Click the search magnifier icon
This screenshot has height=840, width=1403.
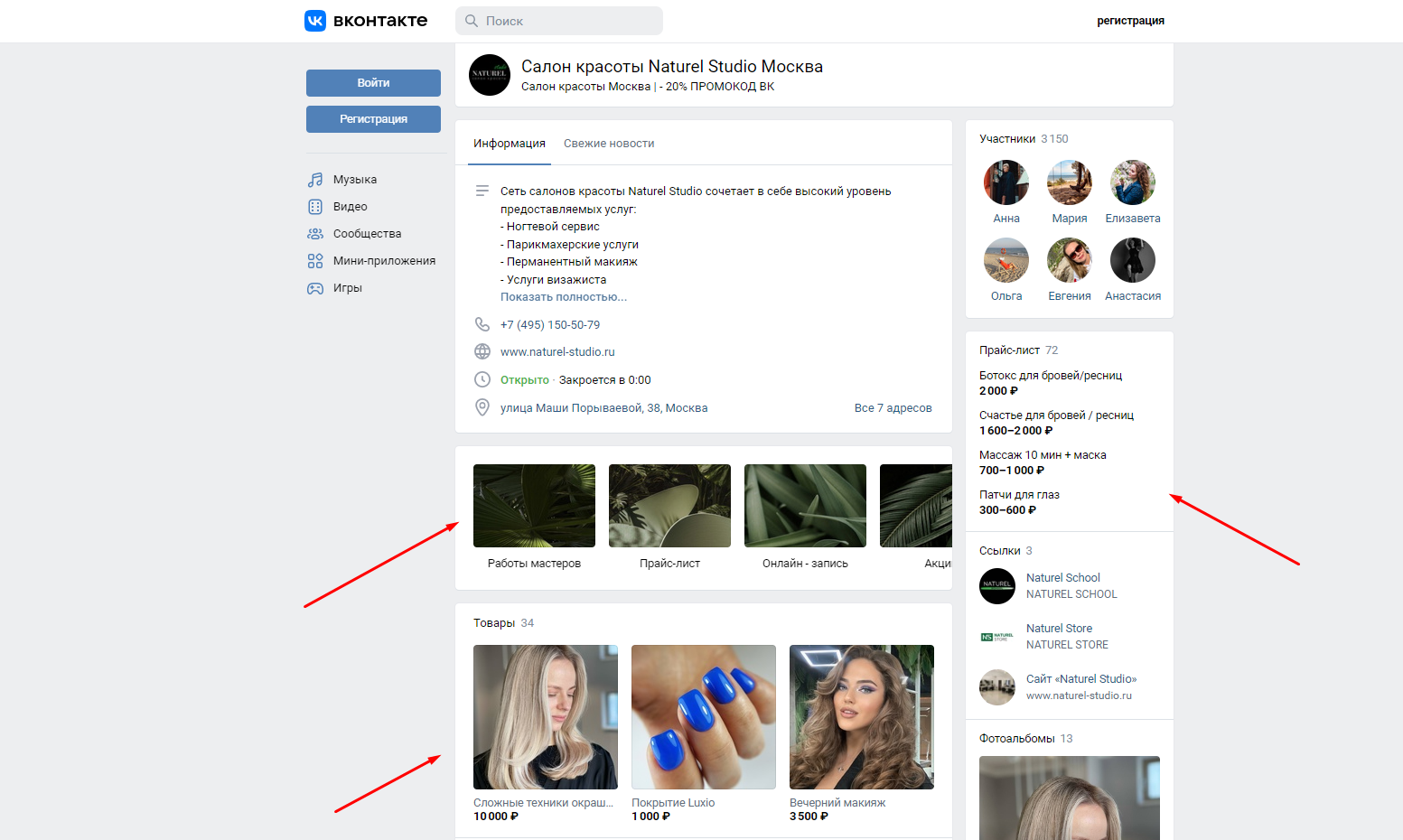(x=472, y=21)
